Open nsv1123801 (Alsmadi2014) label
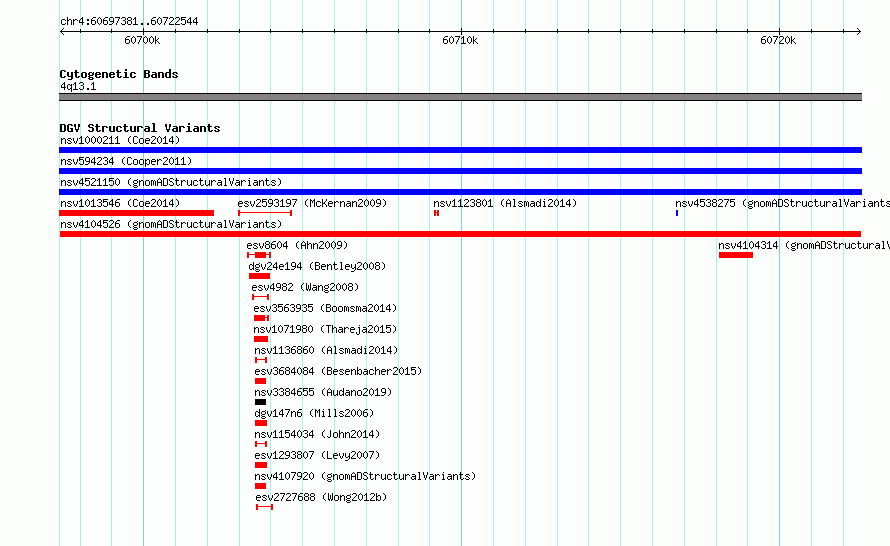The width and height of the screenshot is (890, 546). 505,203
